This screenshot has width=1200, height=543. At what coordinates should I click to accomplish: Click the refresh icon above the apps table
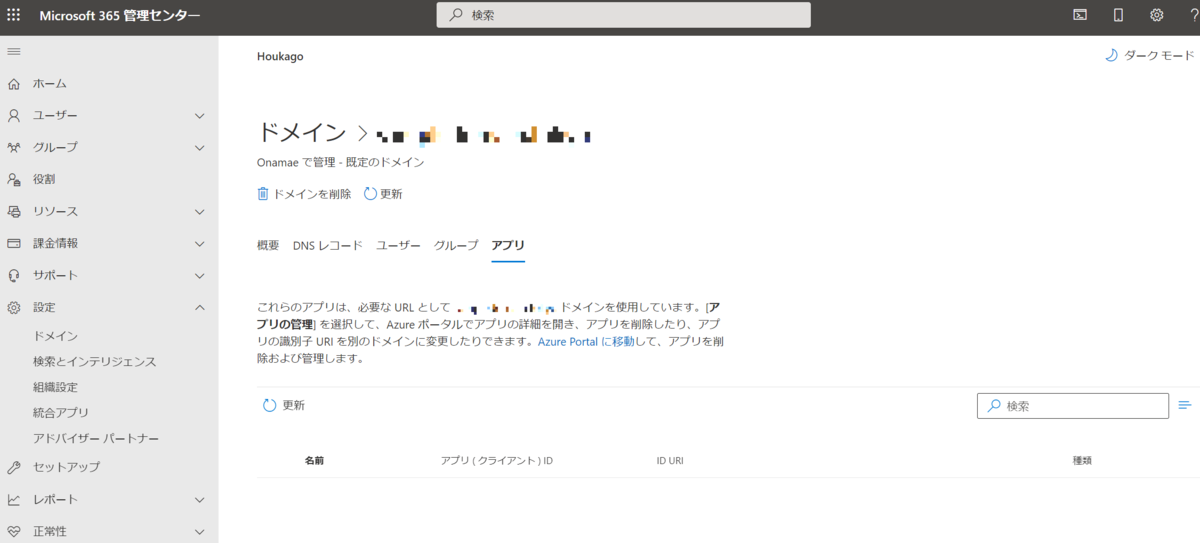269,406
